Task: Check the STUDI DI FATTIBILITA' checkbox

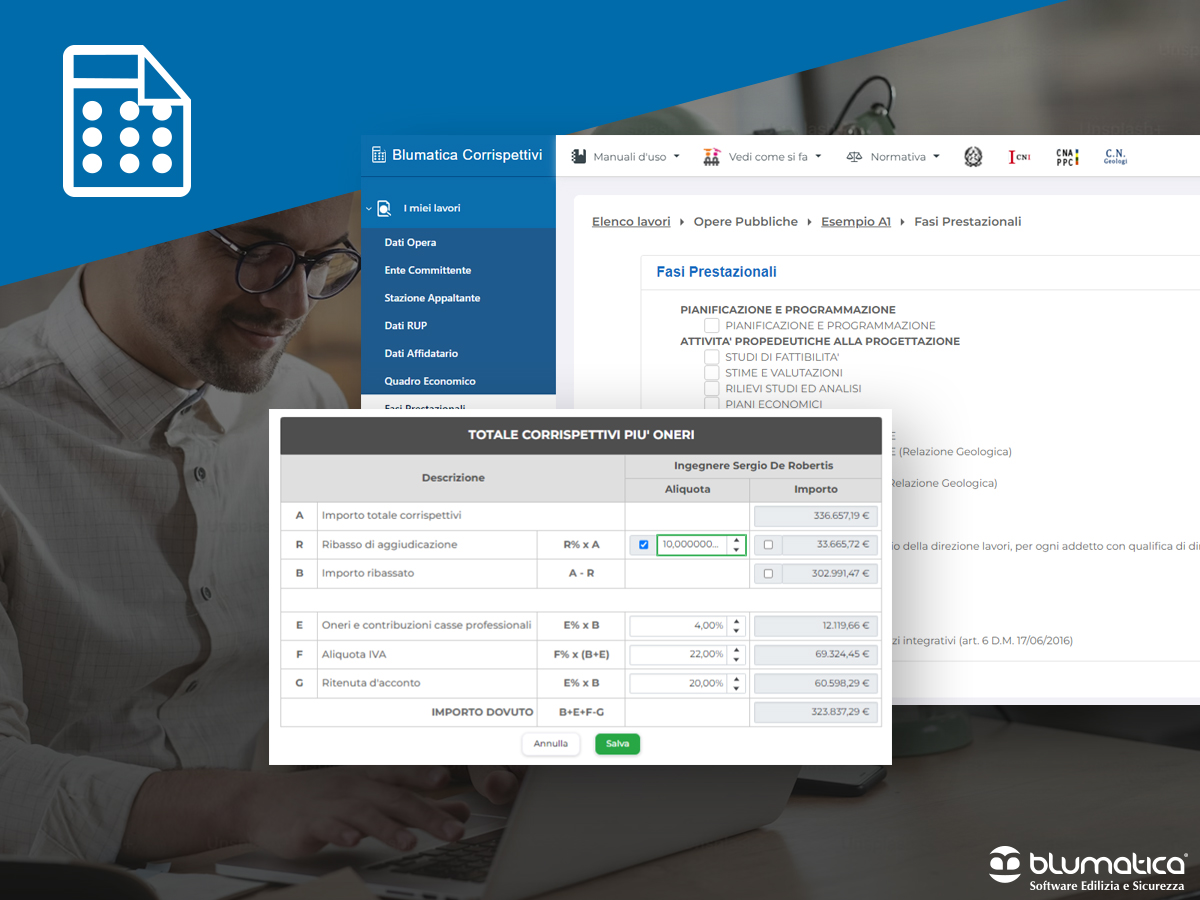Action: click(x=711, y=357)
